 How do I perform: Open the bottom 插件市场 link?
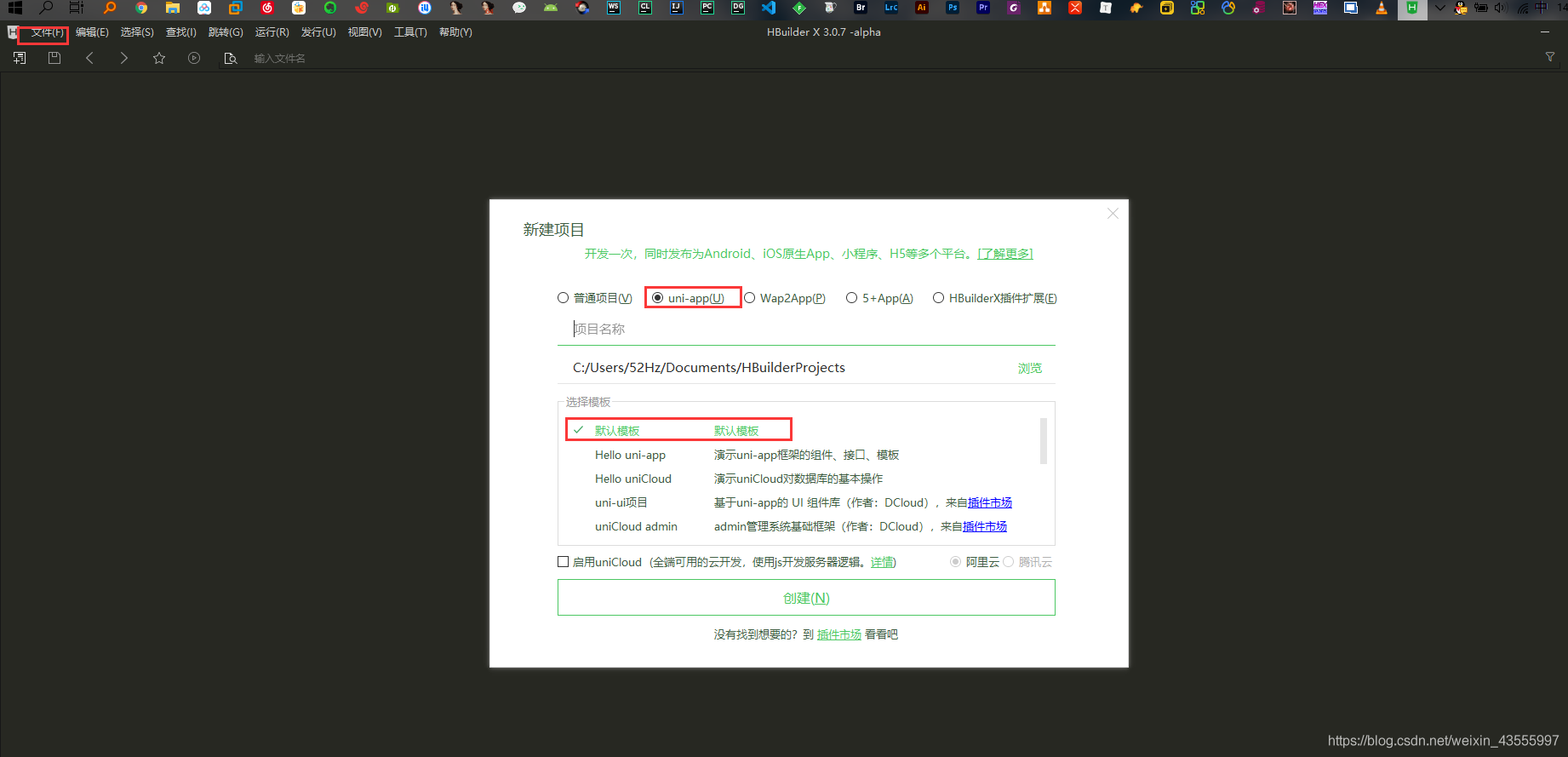pyautogui.click(x=839, y=634)
